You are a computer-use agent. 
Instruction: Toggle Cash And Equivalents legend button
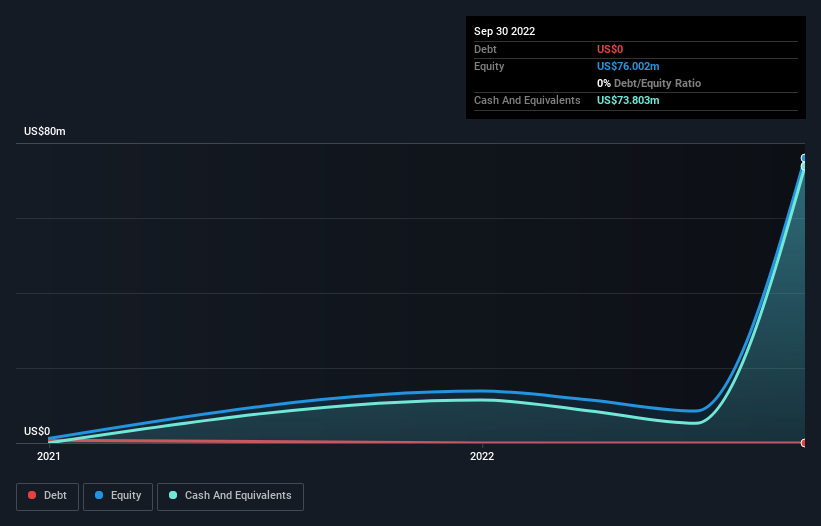pyautogui.click(x=230, y=496)
